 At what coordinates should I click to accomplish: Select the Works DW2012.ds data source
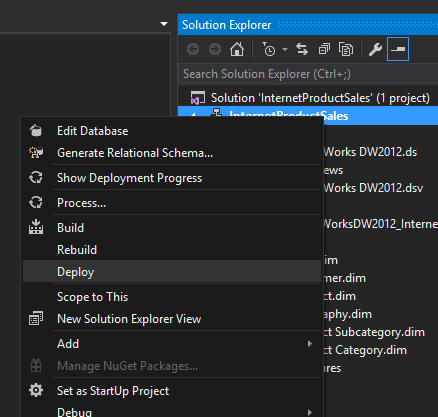point(370,152)
